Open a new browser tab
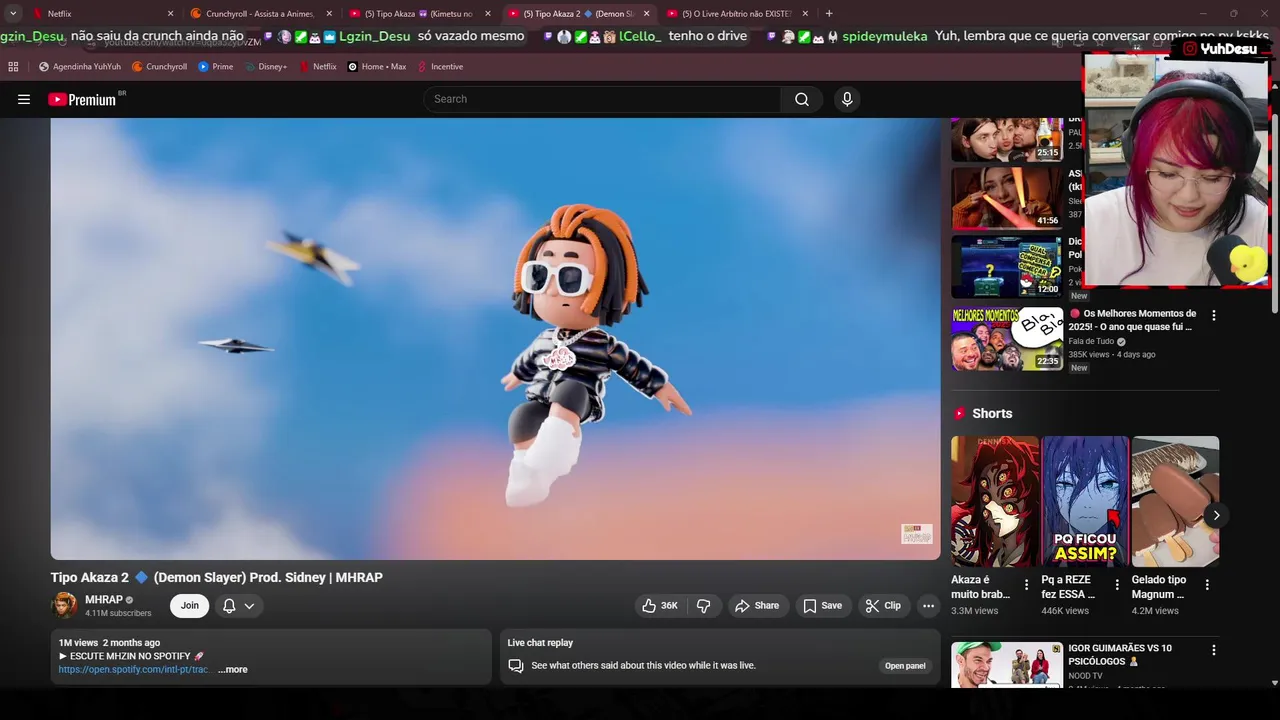This screenshot has height=720, width=1280. 829,14
